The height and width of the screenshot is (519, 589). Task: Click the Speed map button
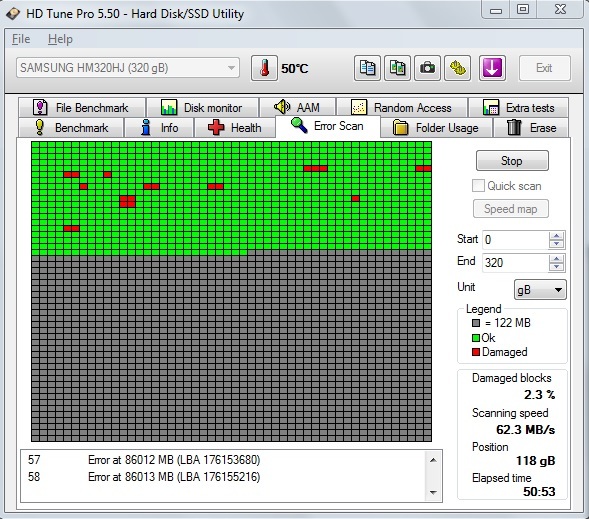tap(510, 208)
